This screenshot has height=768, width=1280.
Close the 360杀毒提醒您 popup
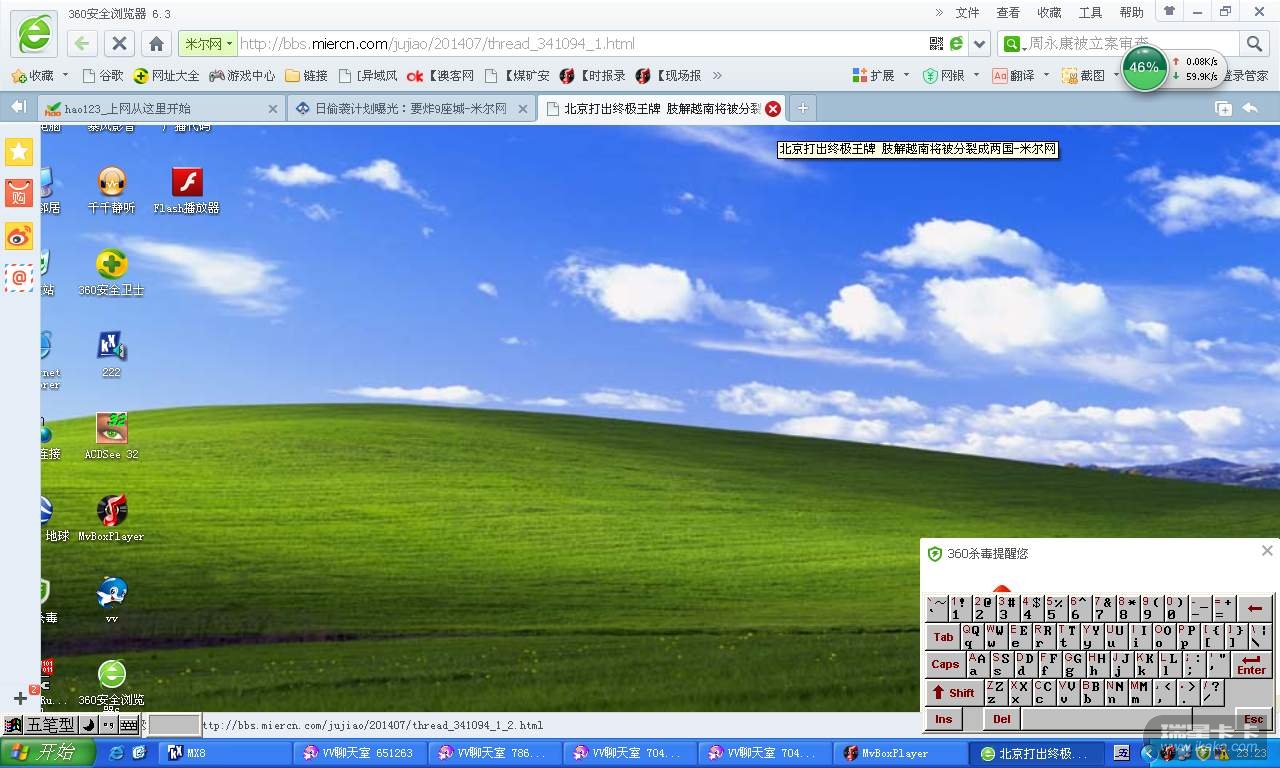coord(1267,551)
